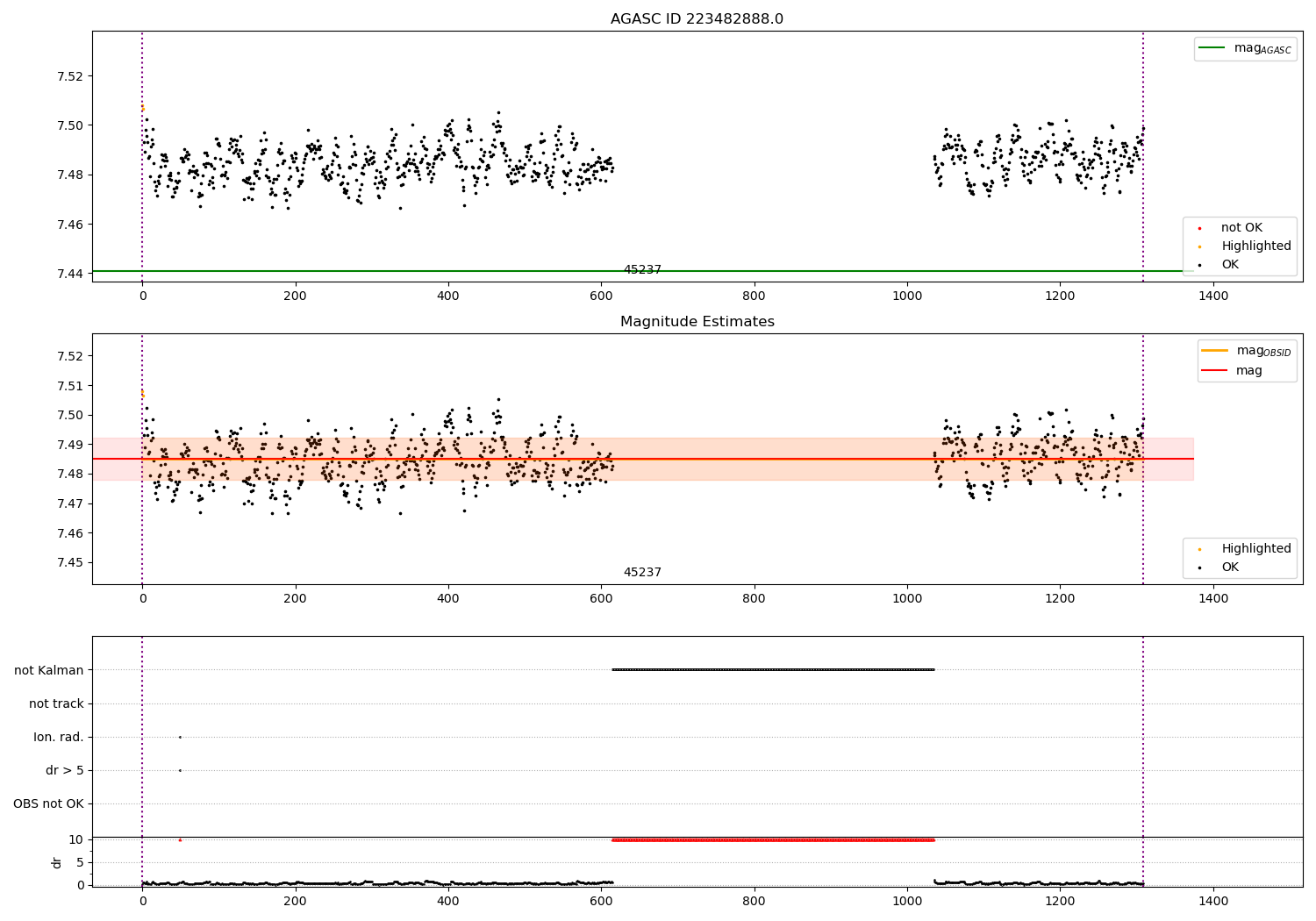Click the '800' x-tick of the top plot
Image resolution: width=1316 pixels, height=921 pixels.
click(x=754, y=296)
